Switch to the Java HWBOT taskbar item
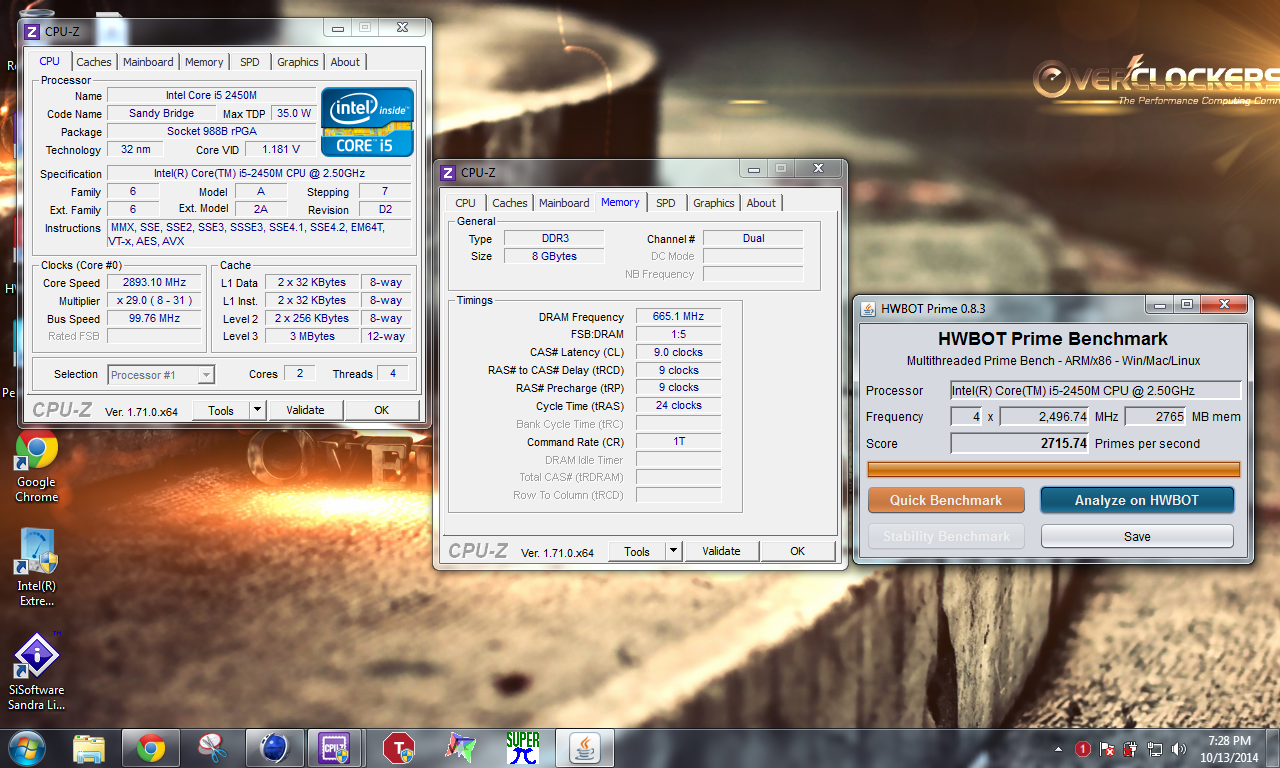Image resolution: width=1280 pixels, height=768 pixels. (585, 748)
